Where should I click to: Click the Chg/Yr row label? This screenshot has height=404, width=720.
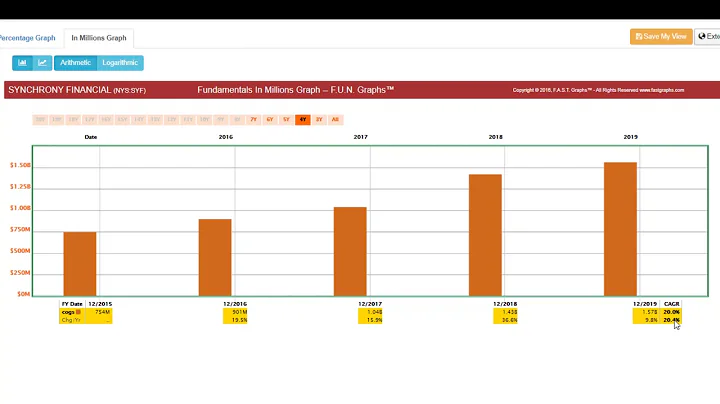pyautogui.click(x=71, y=320)
